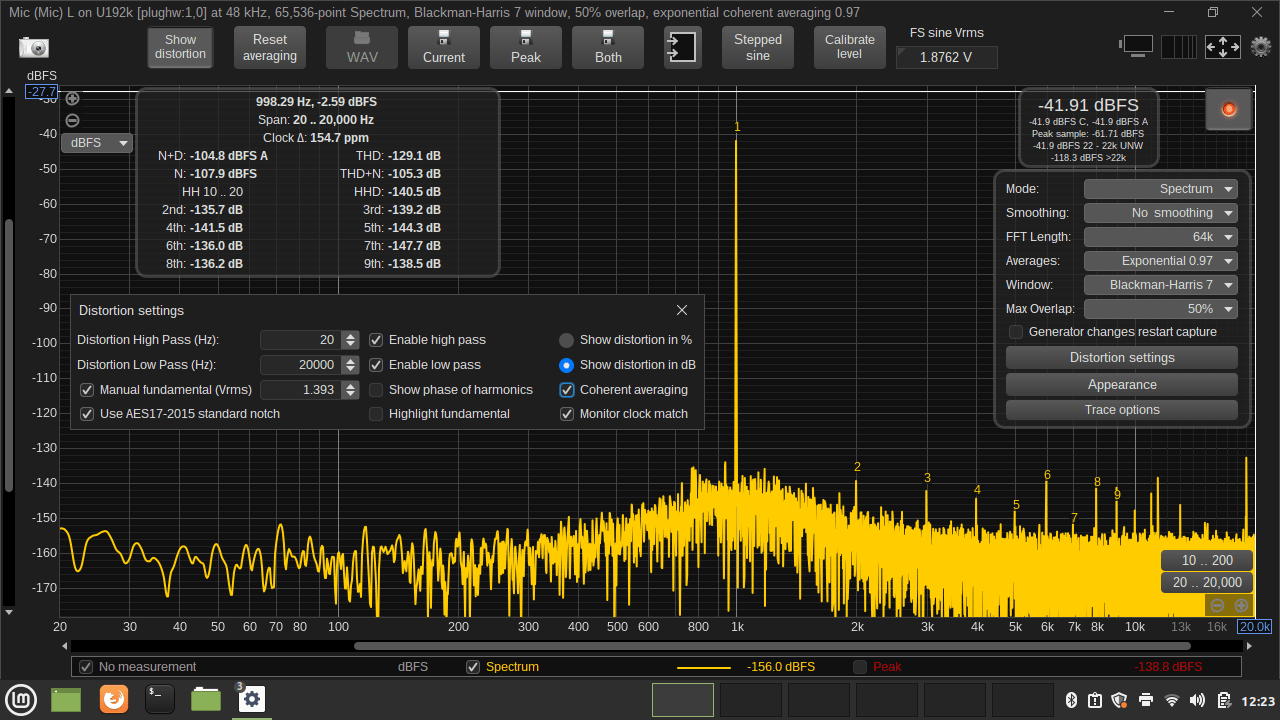Set range to 20 .. 20,000
Image resolution: width=1280 pixels, height=720 pixels.
1207,583
